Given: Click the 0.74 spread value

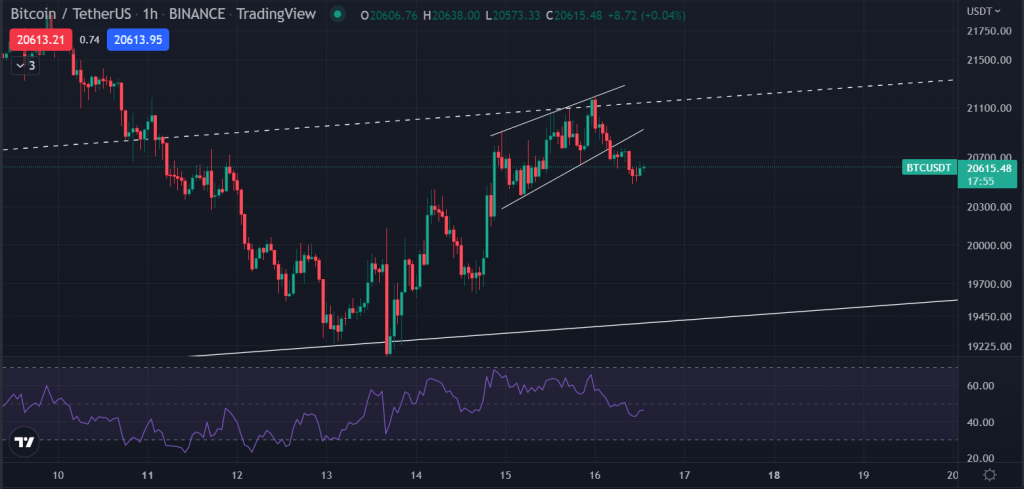Looking at the screenshot, I should [89, 40].
